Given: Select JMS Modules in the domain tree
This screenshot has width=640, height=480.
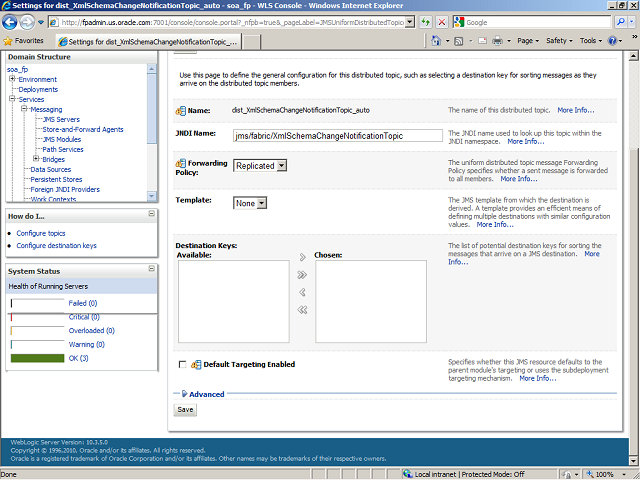Looking at the screenshot, I should tap(61, 139).
